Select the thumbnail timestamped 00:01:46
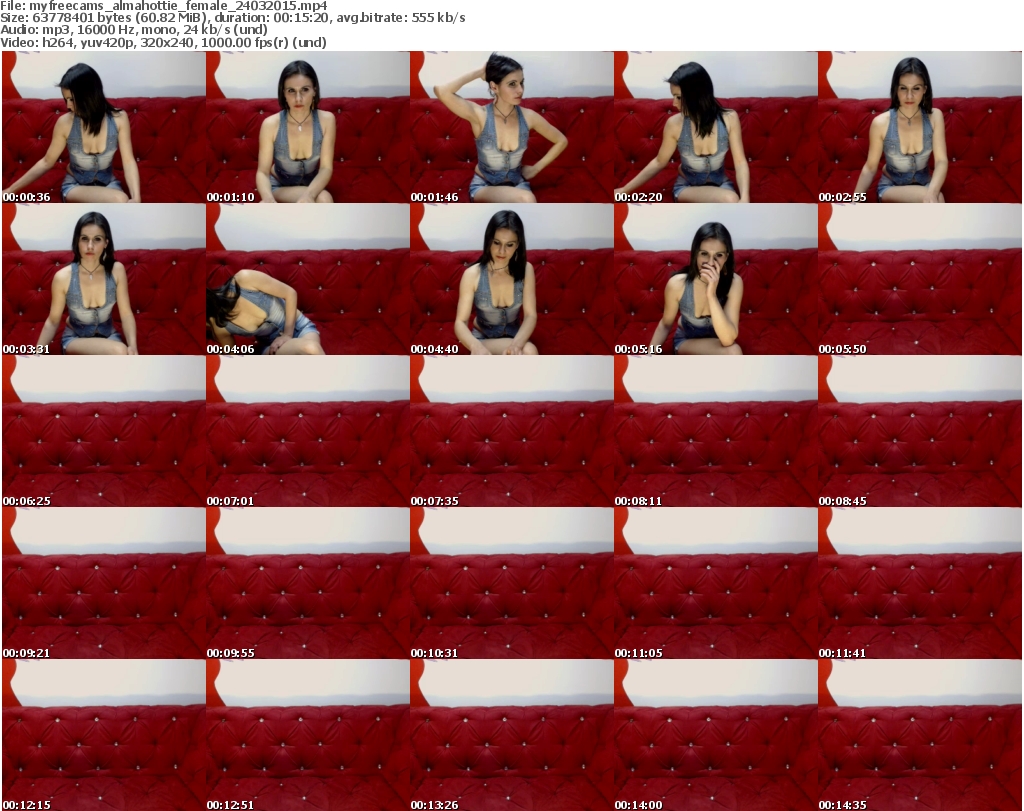Viewport: 1024px width, 811px height. click(x=511, y=127)
